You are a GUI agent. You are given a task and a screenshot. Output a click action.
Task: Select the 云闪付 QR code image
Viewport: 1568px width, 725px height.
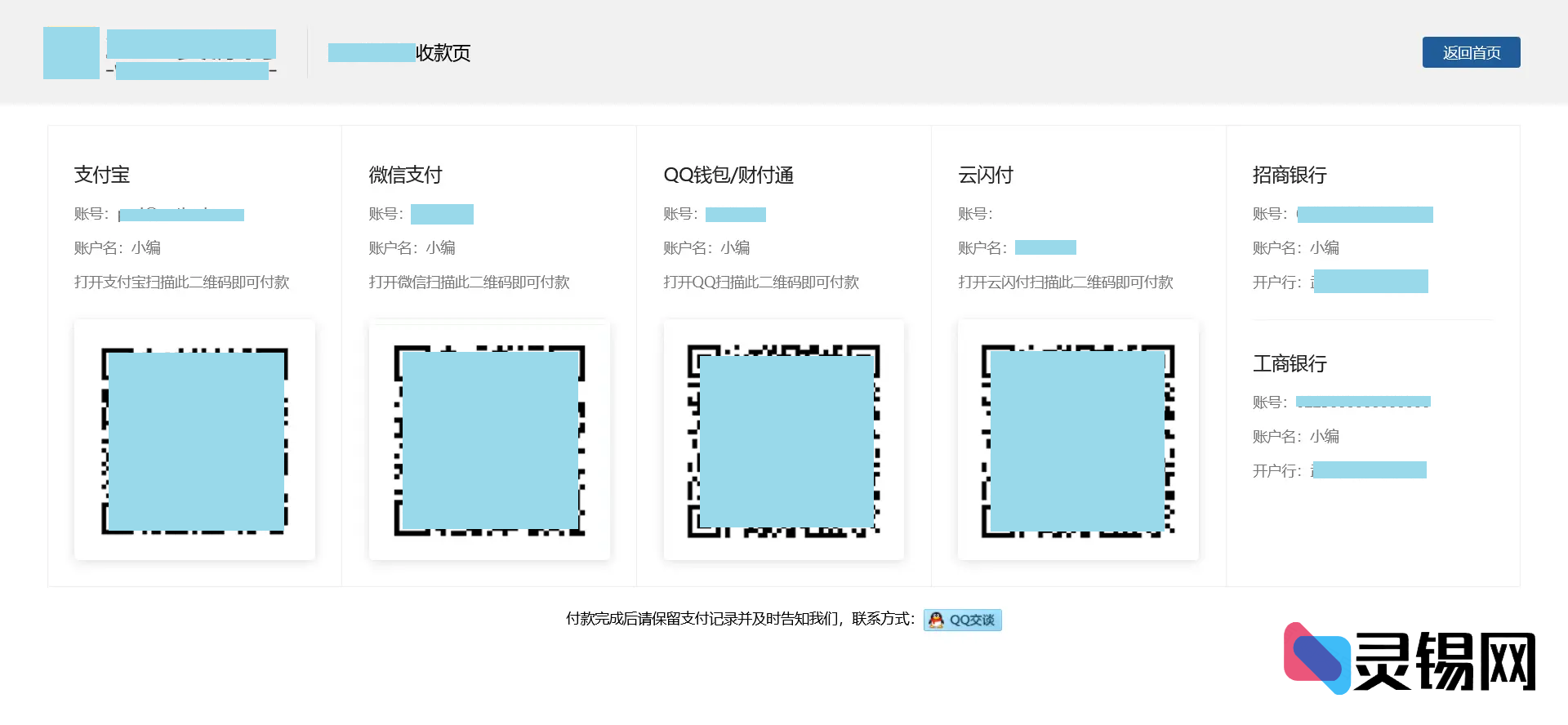[x=1078, y=440]
